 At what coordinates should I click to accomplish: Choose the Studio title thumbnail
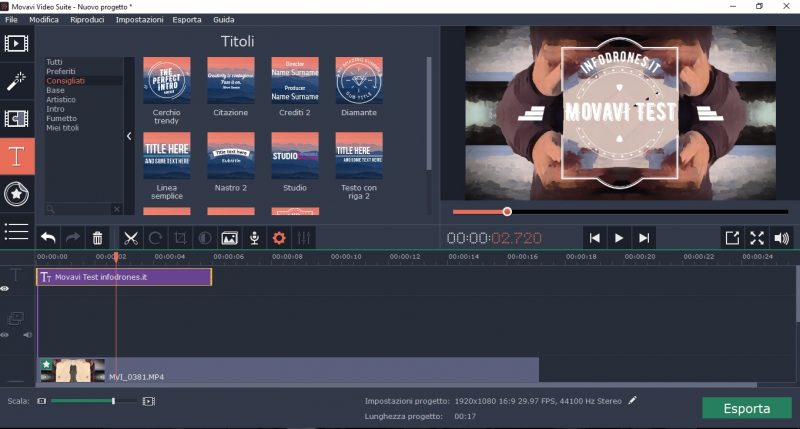tap(295, 156)
